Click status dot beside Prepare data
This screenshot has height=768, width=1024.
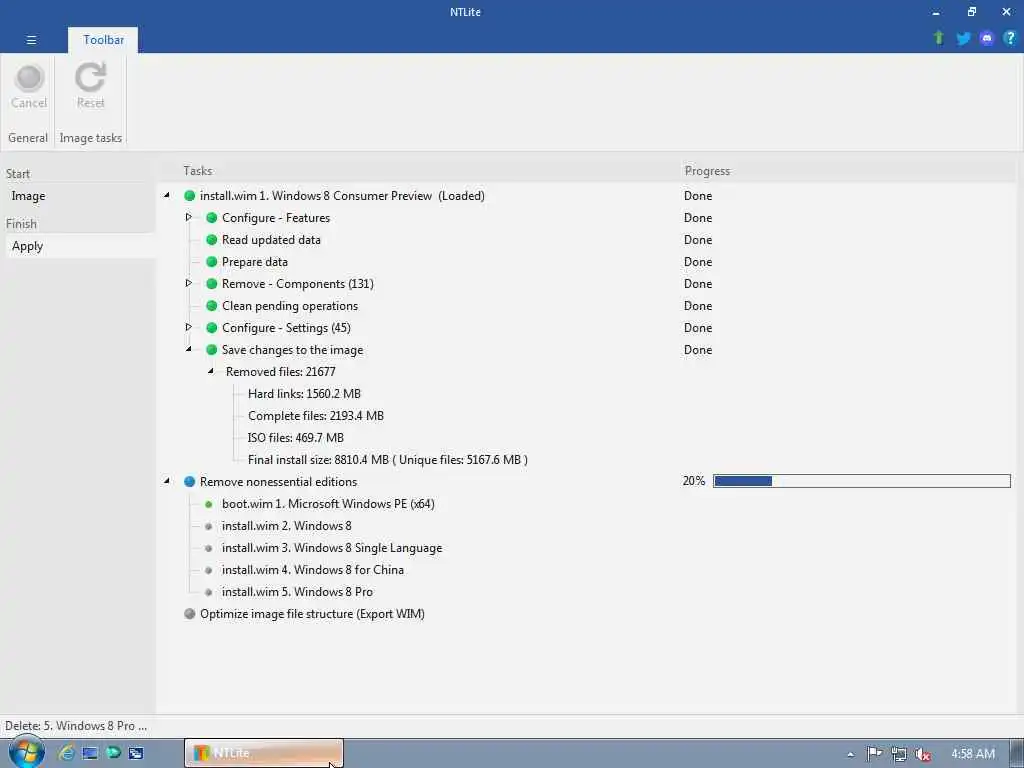point(212,262)
